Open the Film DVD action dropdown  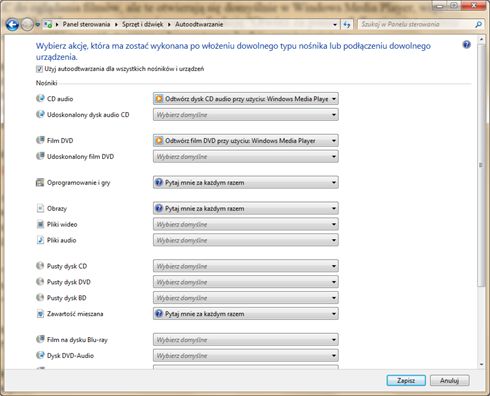[246, 140]
